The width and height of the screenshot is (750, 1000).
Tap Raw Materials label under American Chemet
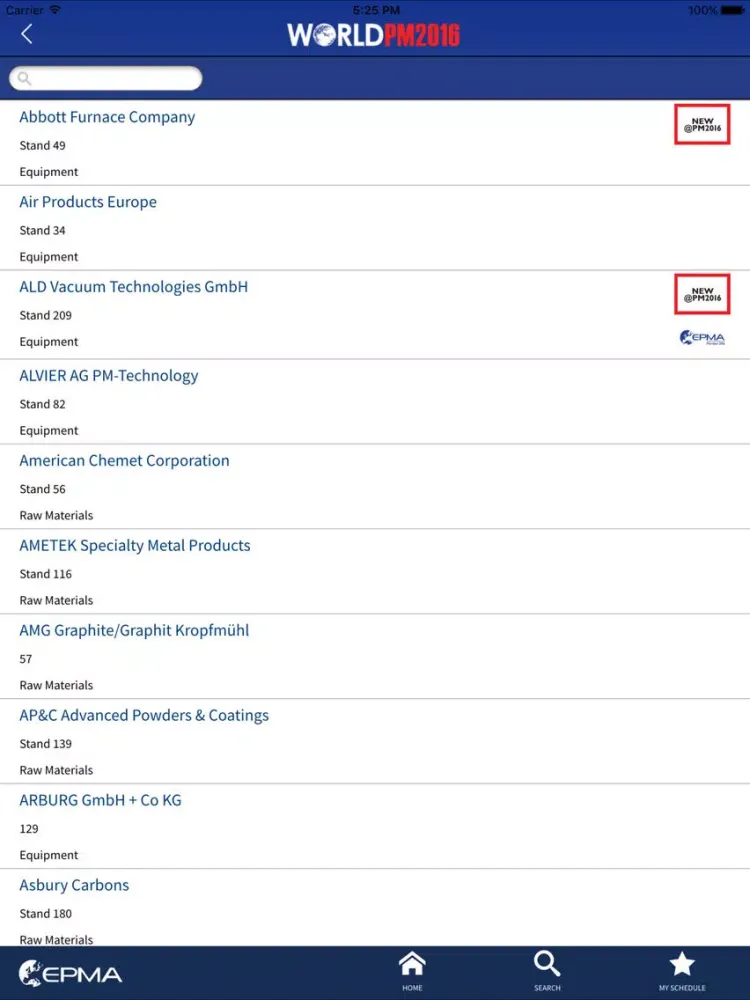pyautogui.click(x=56, y=515)
